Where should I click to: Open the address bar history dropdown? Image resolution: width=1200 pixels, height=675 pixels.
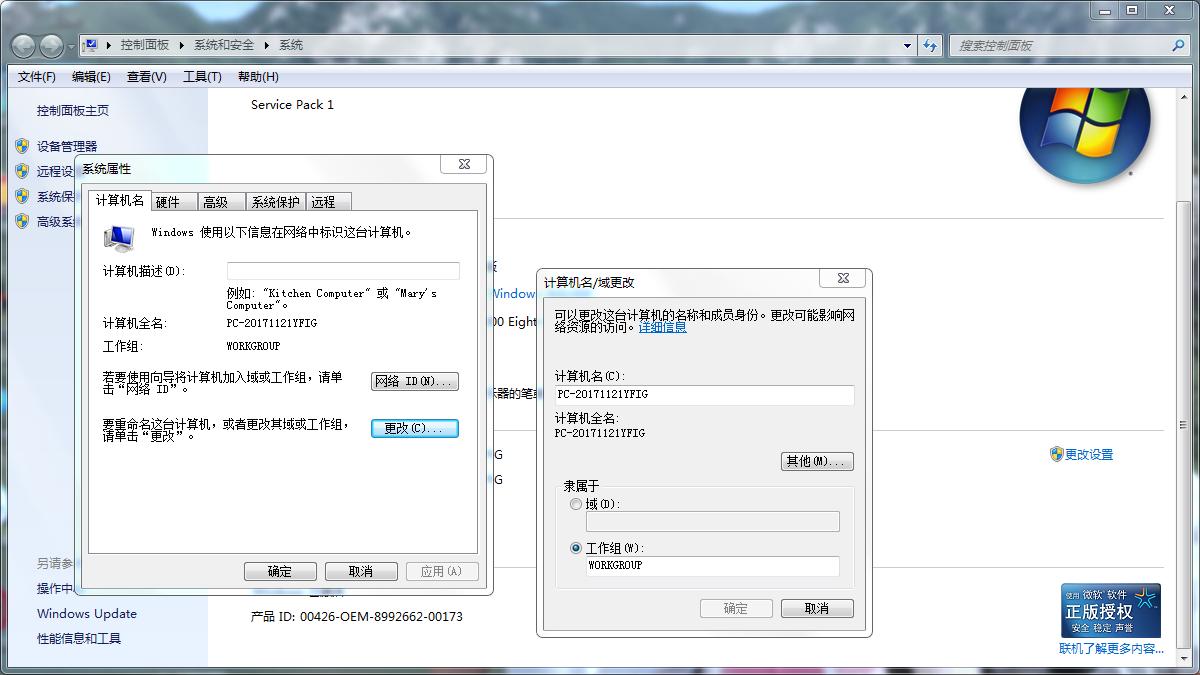[x=905, y=45]
